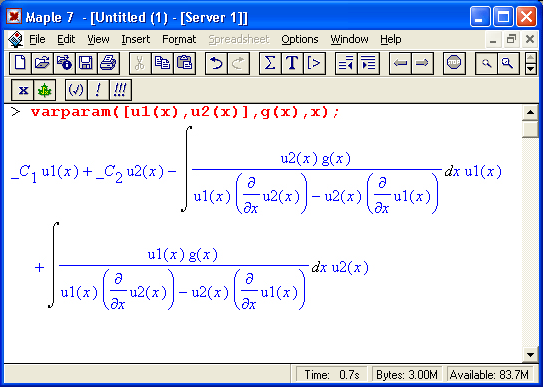Open the Insert menu
This screenshot has height=387, width=543.
click(x=136, y=39)
